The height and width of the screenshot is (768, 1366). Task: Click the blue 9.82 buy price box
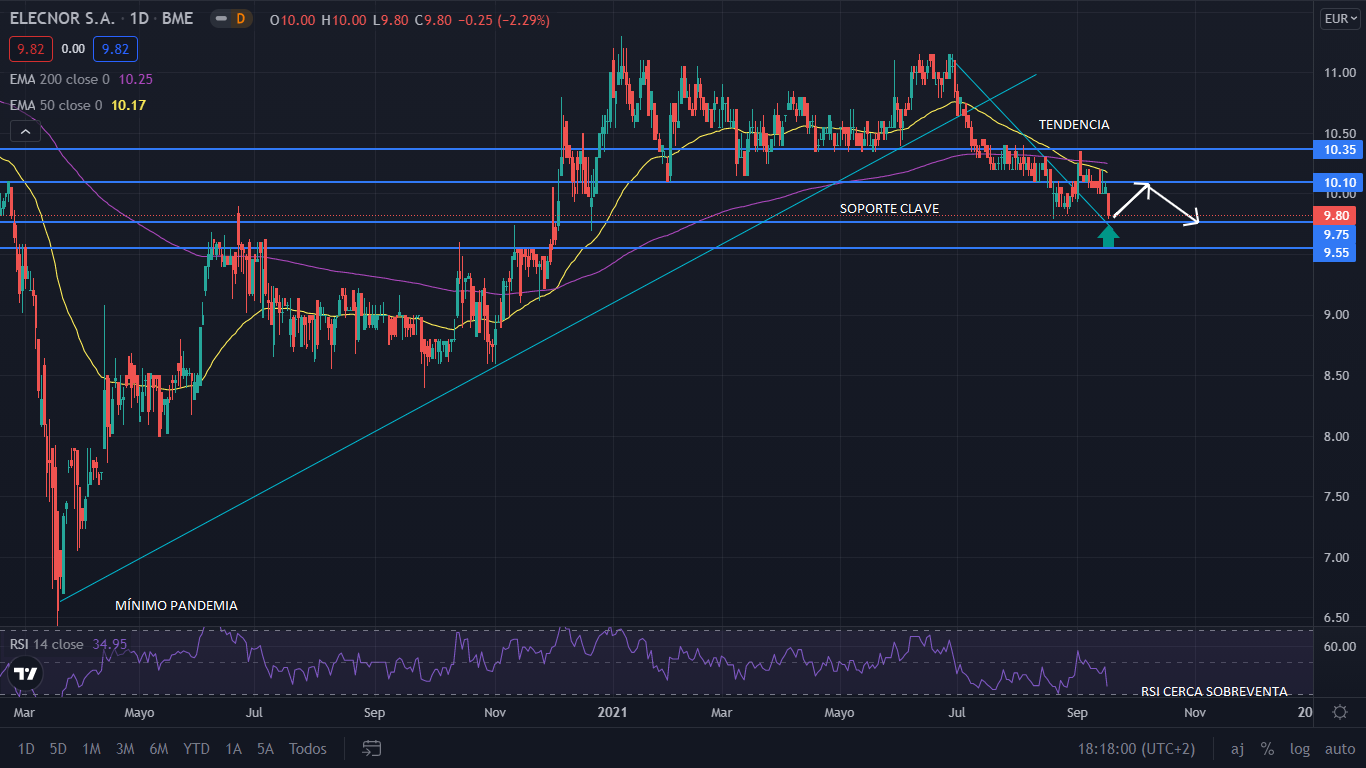click(x=115, y=48)
